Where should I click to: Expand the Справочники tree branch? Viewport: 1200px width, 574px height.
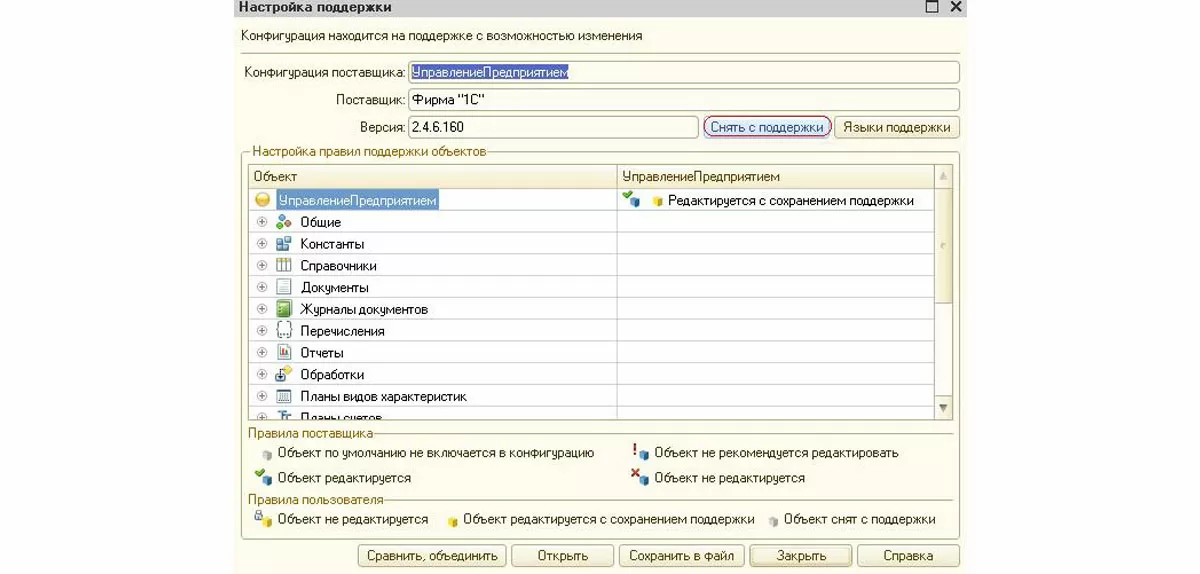[262, 266]
